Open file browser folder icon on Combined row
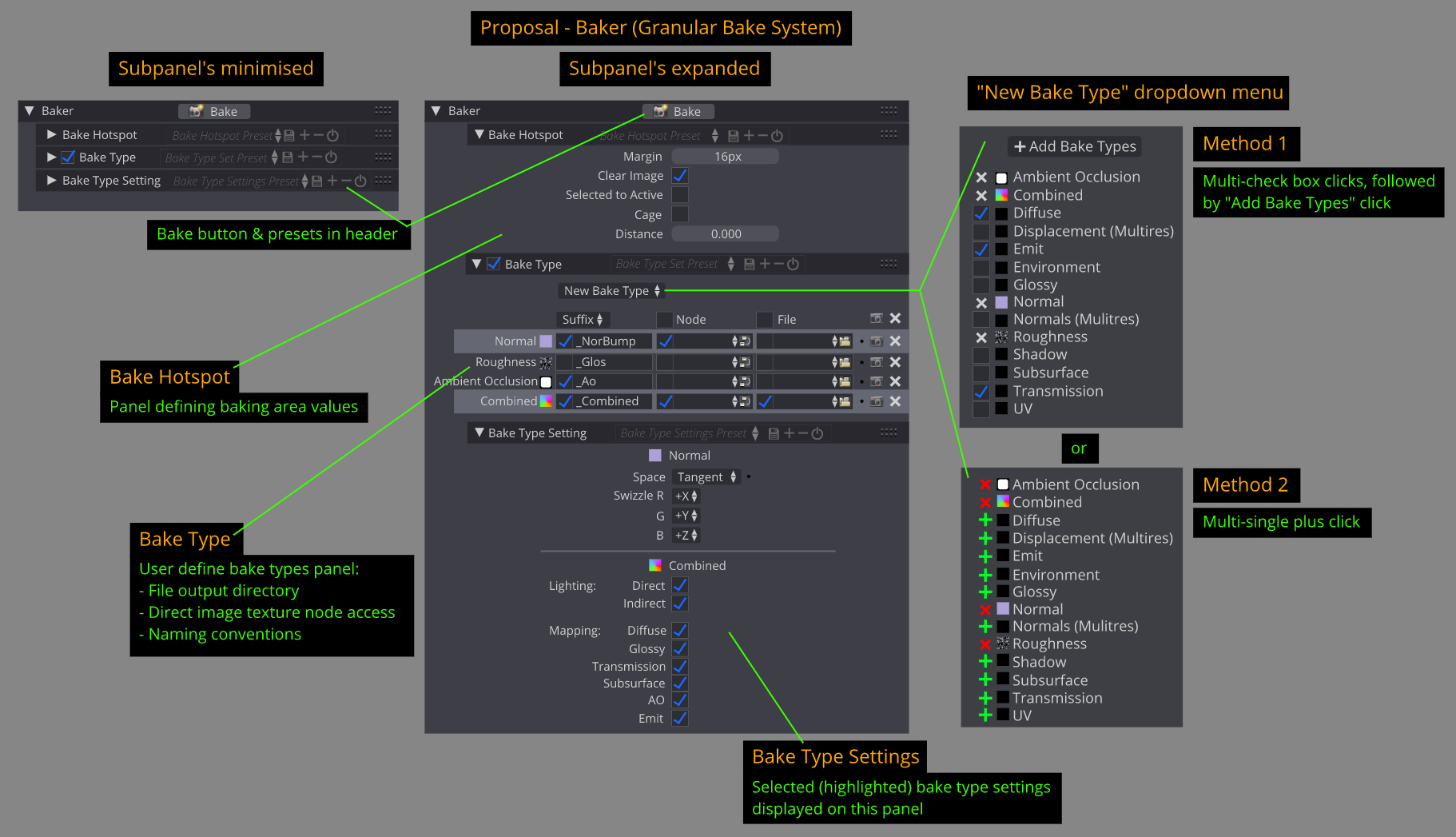Viewport: 1456px width, 837px height. coord(845,401)
